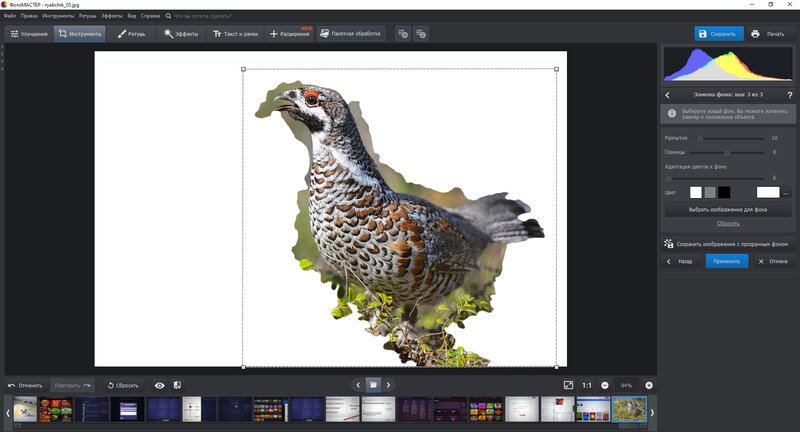Click the first presets list icon in the toolbar
800x432 pixels.
pyautogui.click(x=403, y=34)
